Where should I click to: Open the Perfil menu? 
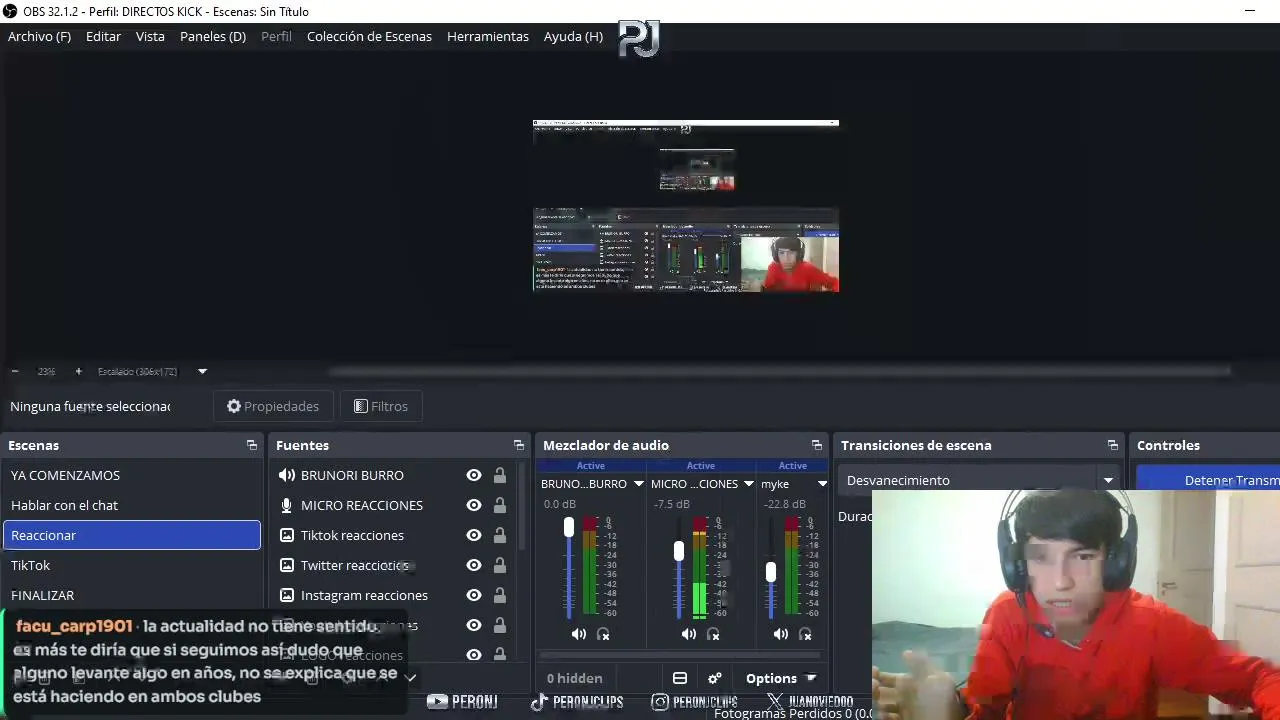pyautogui.click(x=276, y=36)
